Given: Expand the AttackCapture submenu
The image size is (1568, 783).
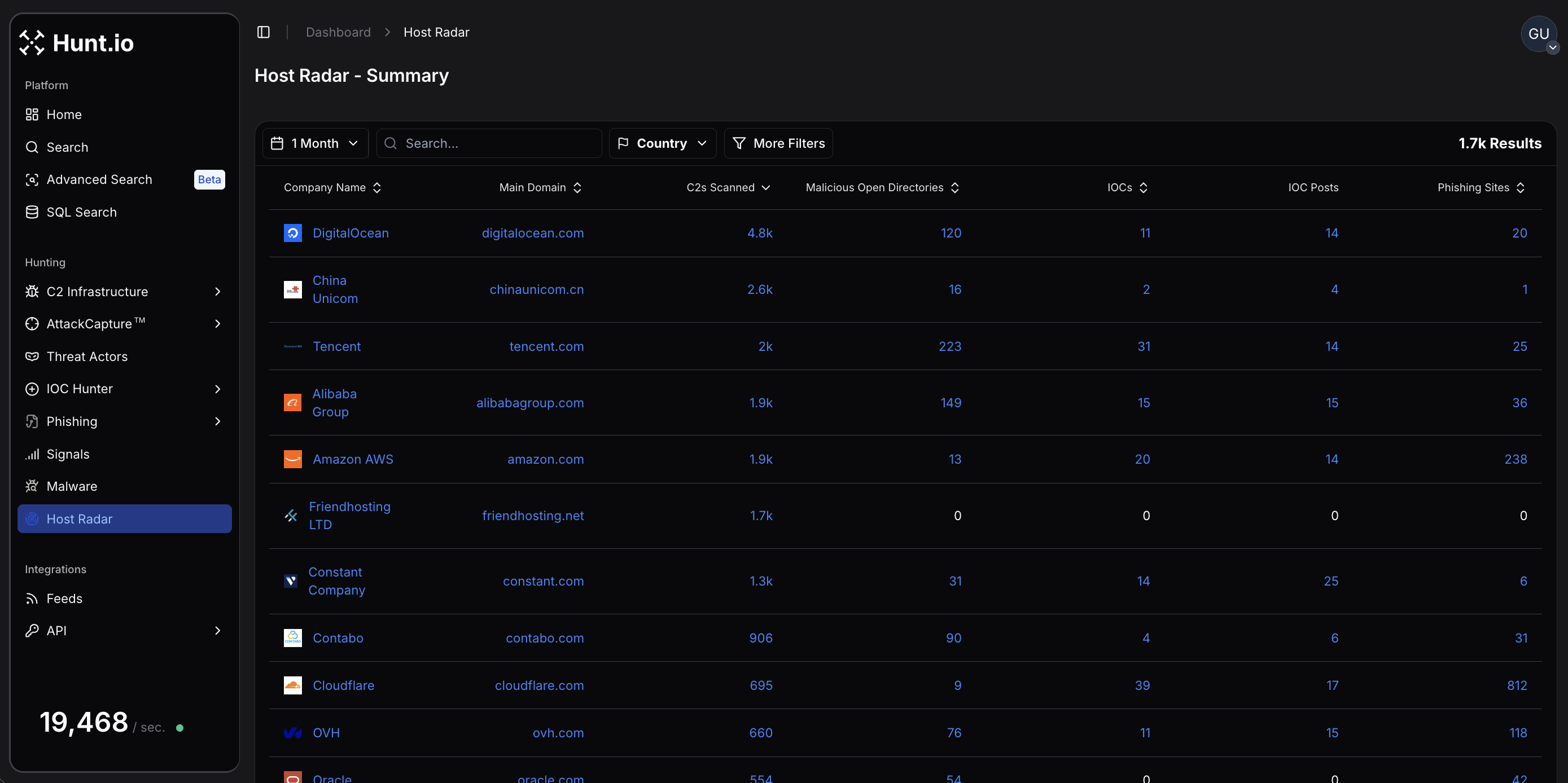Looking at the screenshot, I should (x=217, y=324).
